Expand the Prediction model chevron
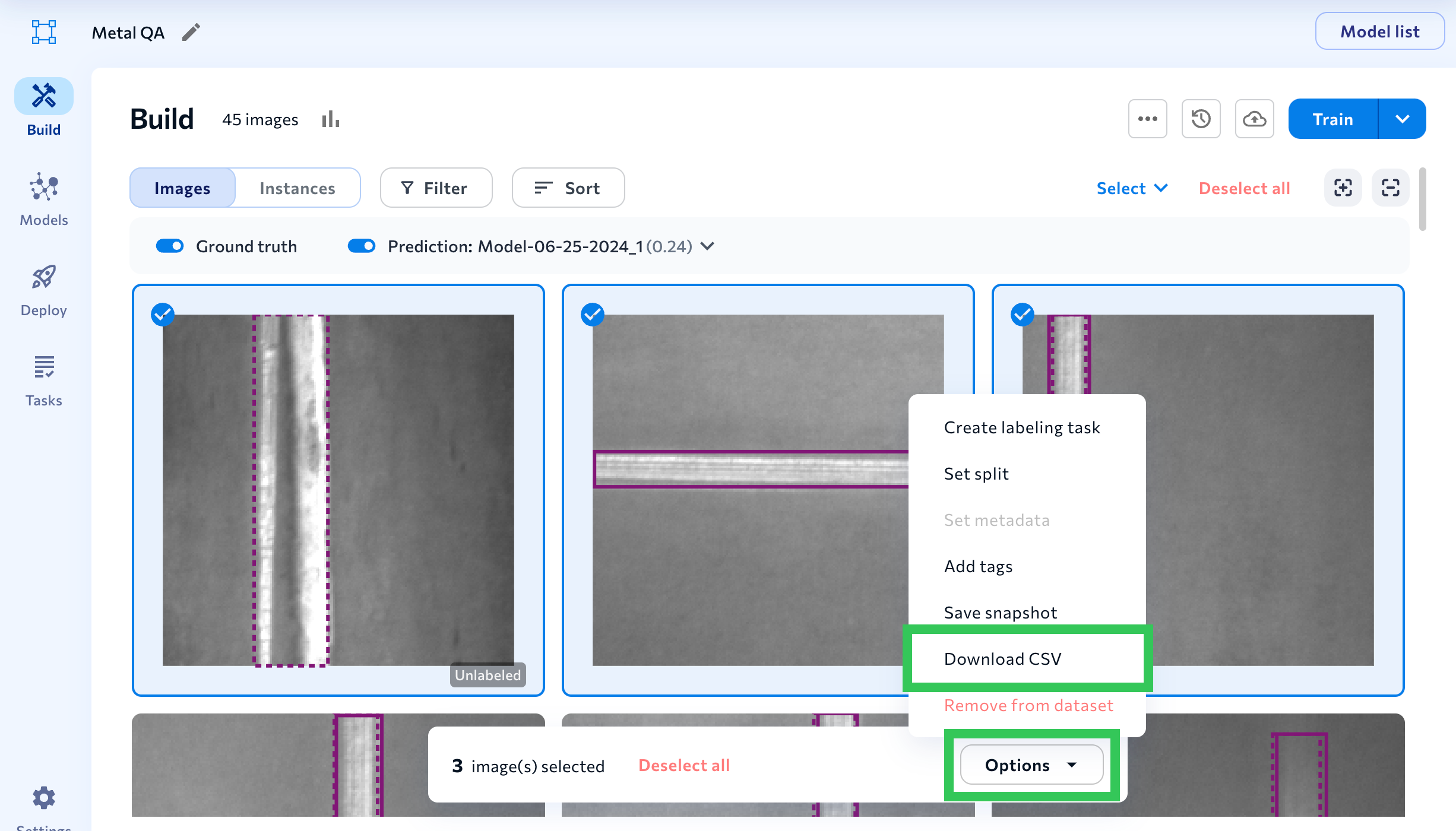Viewport: 1456px width, 831px height. (707, 246)
